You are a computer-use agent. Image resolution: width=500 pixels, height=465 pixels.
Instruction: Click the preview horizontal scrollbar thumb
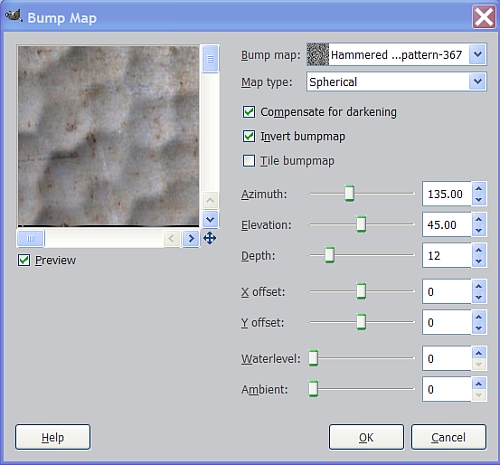(x=30, y=239)
